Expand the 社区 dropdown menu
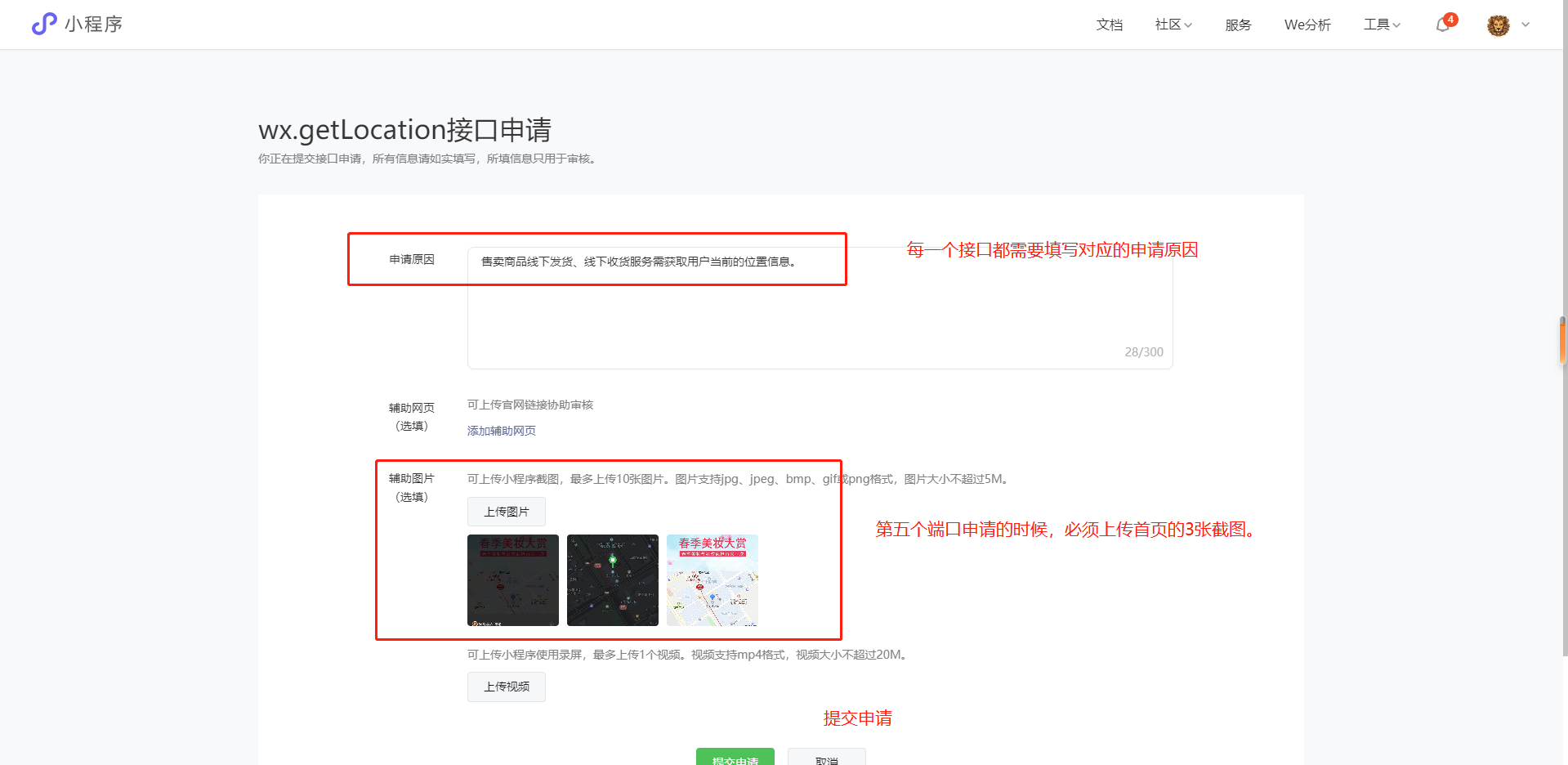 [1173, 25]
